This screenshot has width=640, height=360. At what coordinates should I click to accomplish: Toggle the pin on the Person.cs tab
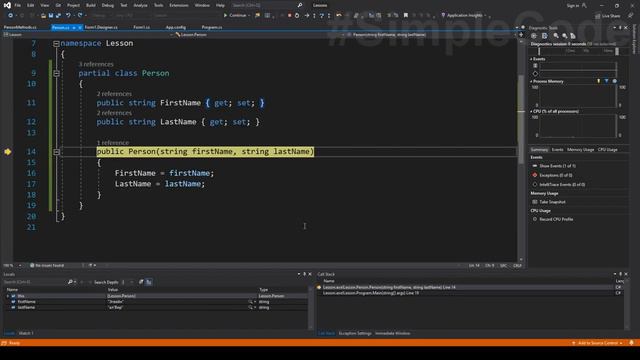coord(74,27)
